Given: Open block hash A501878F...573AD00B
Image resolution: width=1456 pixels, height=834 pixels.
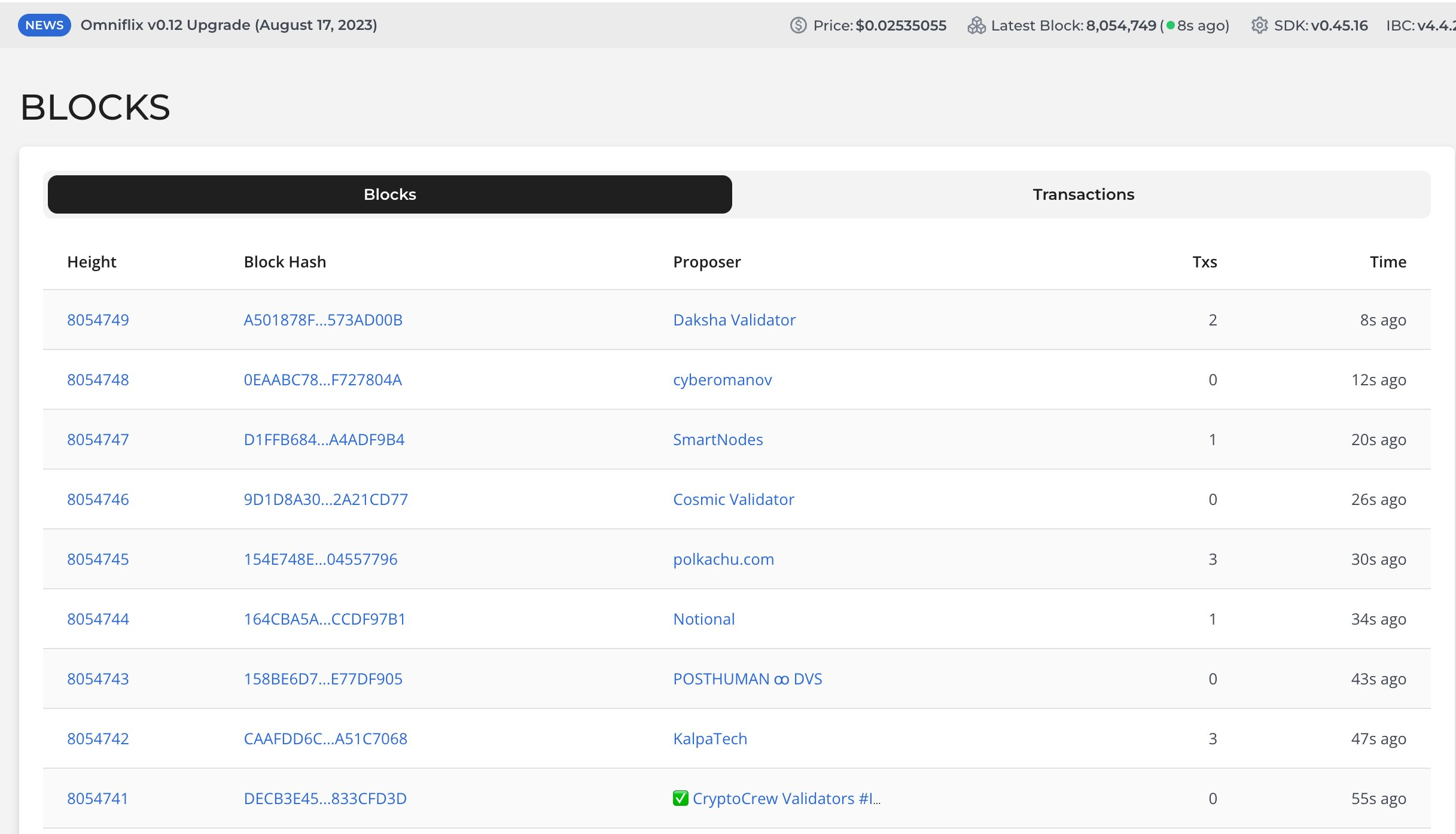Looking at the screenshot, I should (323, 320).
